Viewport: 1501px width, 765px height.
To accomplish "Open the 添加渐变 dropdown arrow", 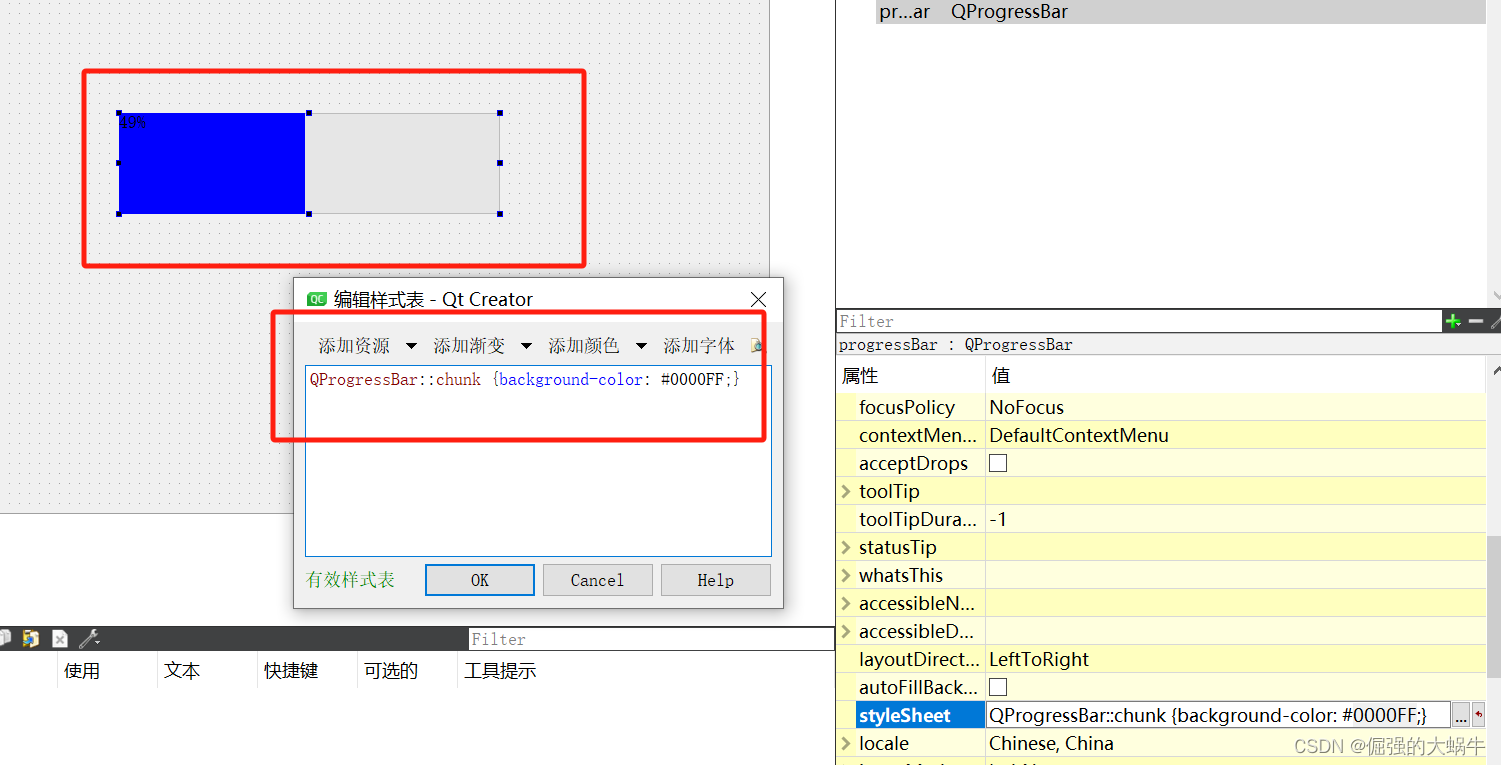I will (526, 346).
